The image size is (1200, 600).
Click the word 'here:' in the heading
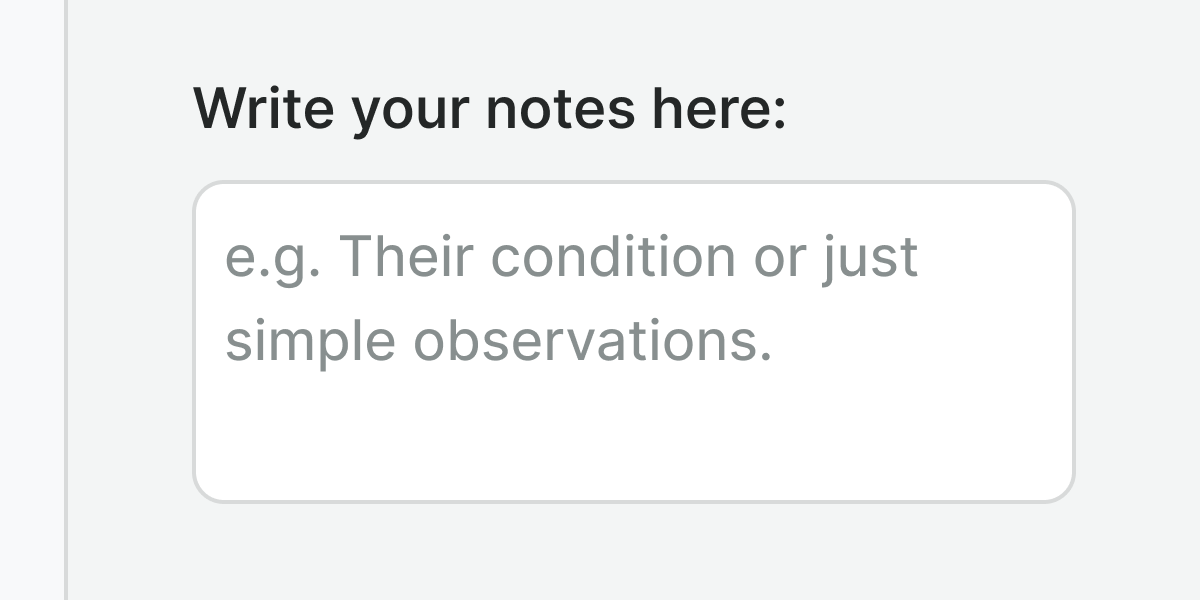[719, 108]
